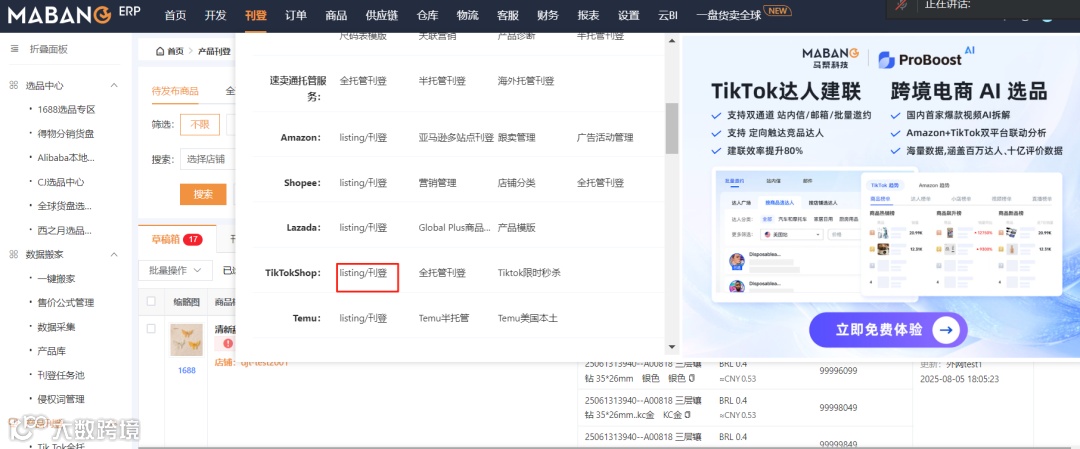Open 设置 in top navigation

(628, 15)
